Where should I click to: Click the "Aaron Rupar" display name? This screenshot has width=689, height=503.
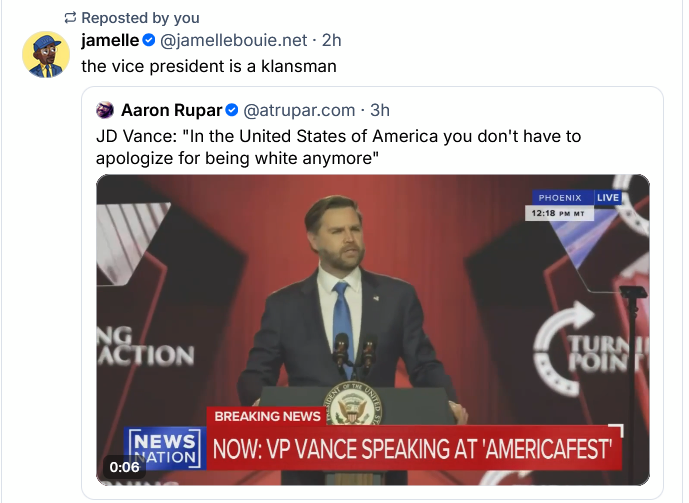click(171, 109)
